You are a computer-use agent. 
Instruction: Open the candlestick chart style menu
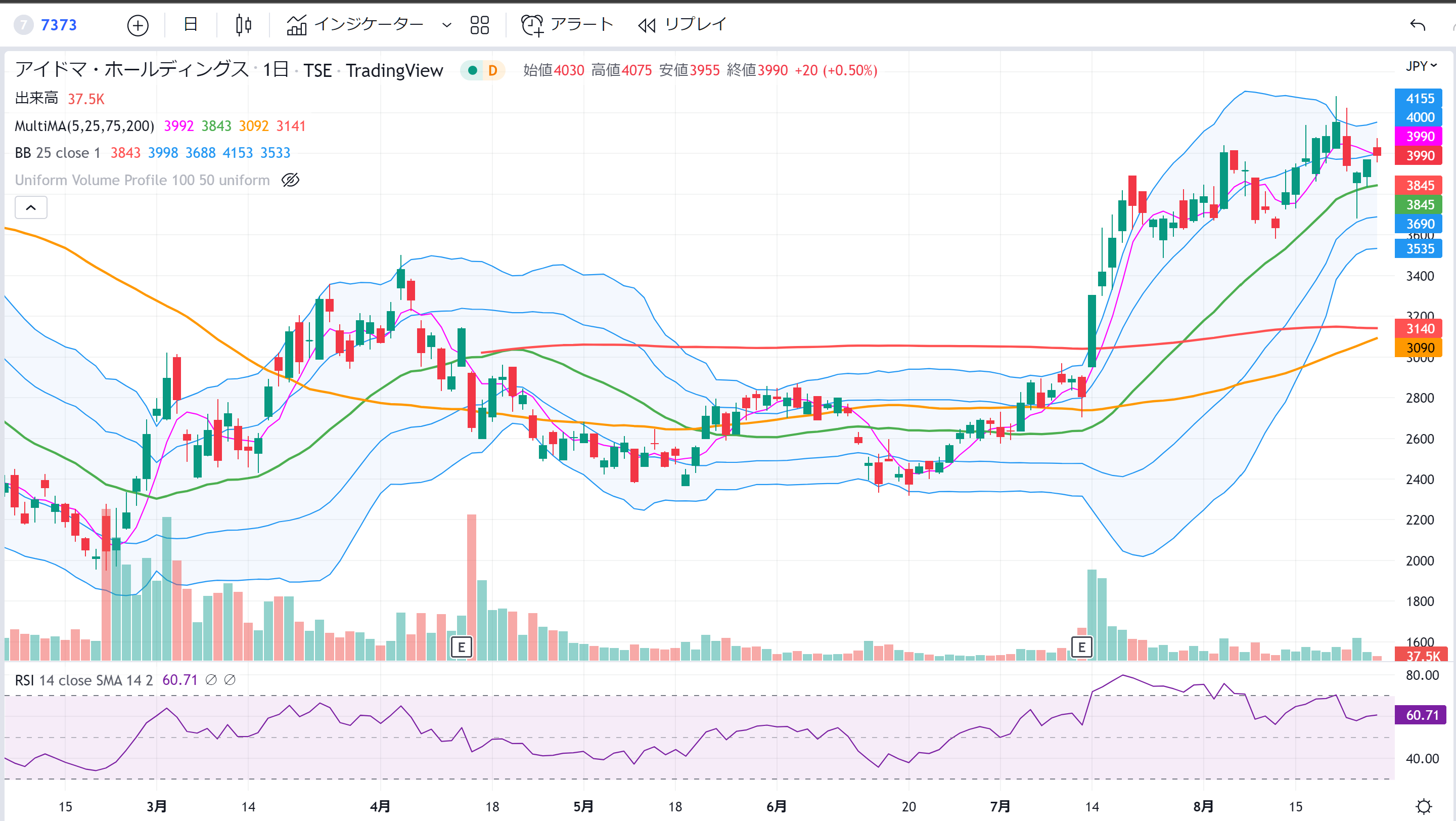[244, 25]
